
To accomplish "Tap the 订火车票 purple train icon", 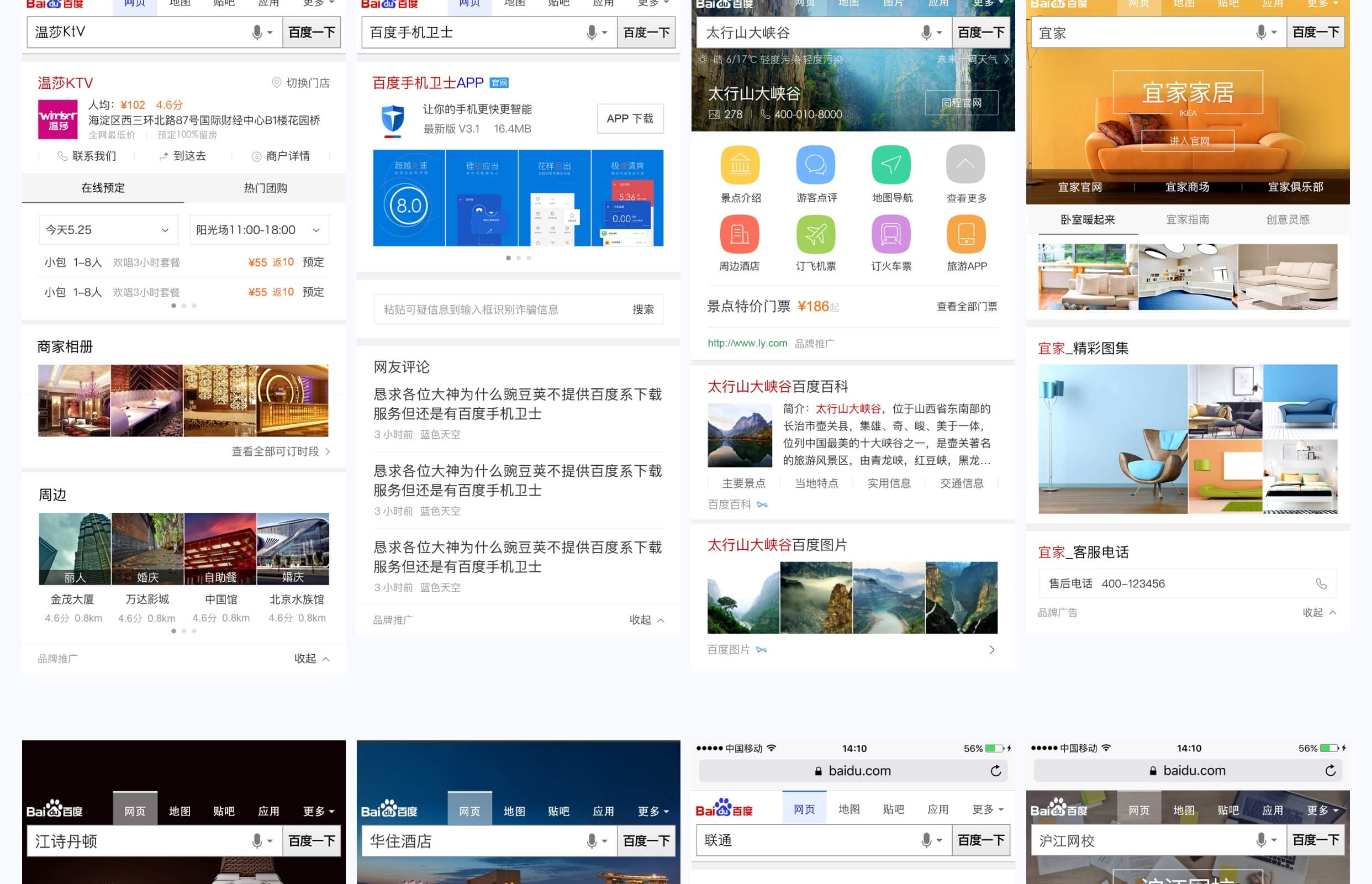I will (890, 234).
